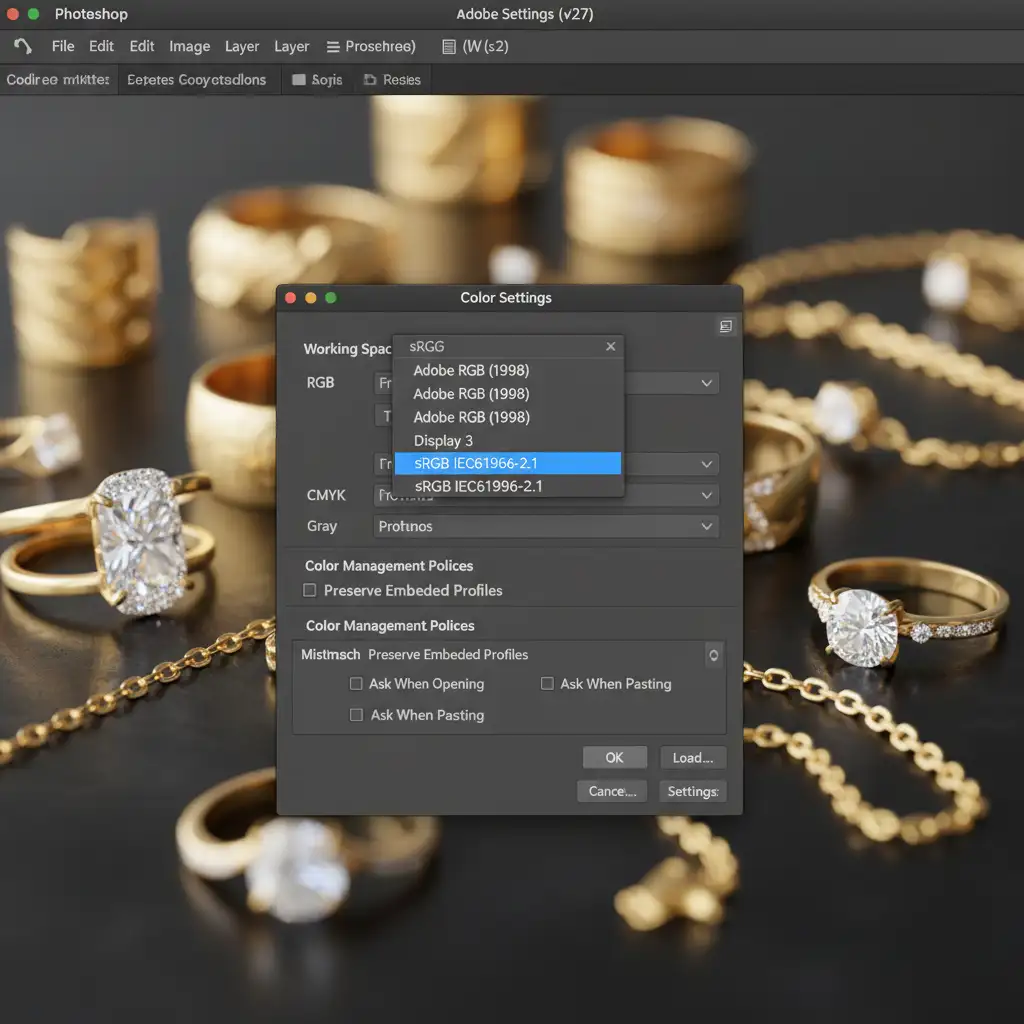Click the hamburger icon beside Proschree
Viewport: 1024px width, 1024px height.
click(332, 46)
